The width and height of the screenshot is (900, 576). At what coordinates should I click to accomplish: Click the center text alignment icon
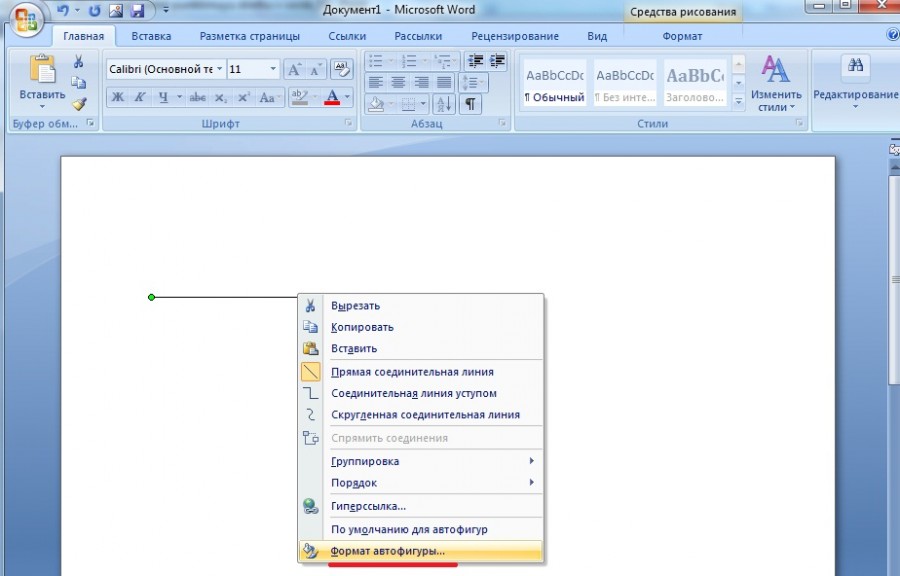click(x=398, y=82)
